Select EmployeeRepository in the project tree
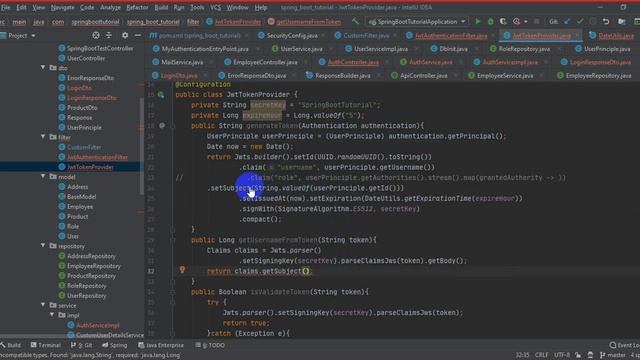This screenshot has width=640, height=360. tap(93, 266)
